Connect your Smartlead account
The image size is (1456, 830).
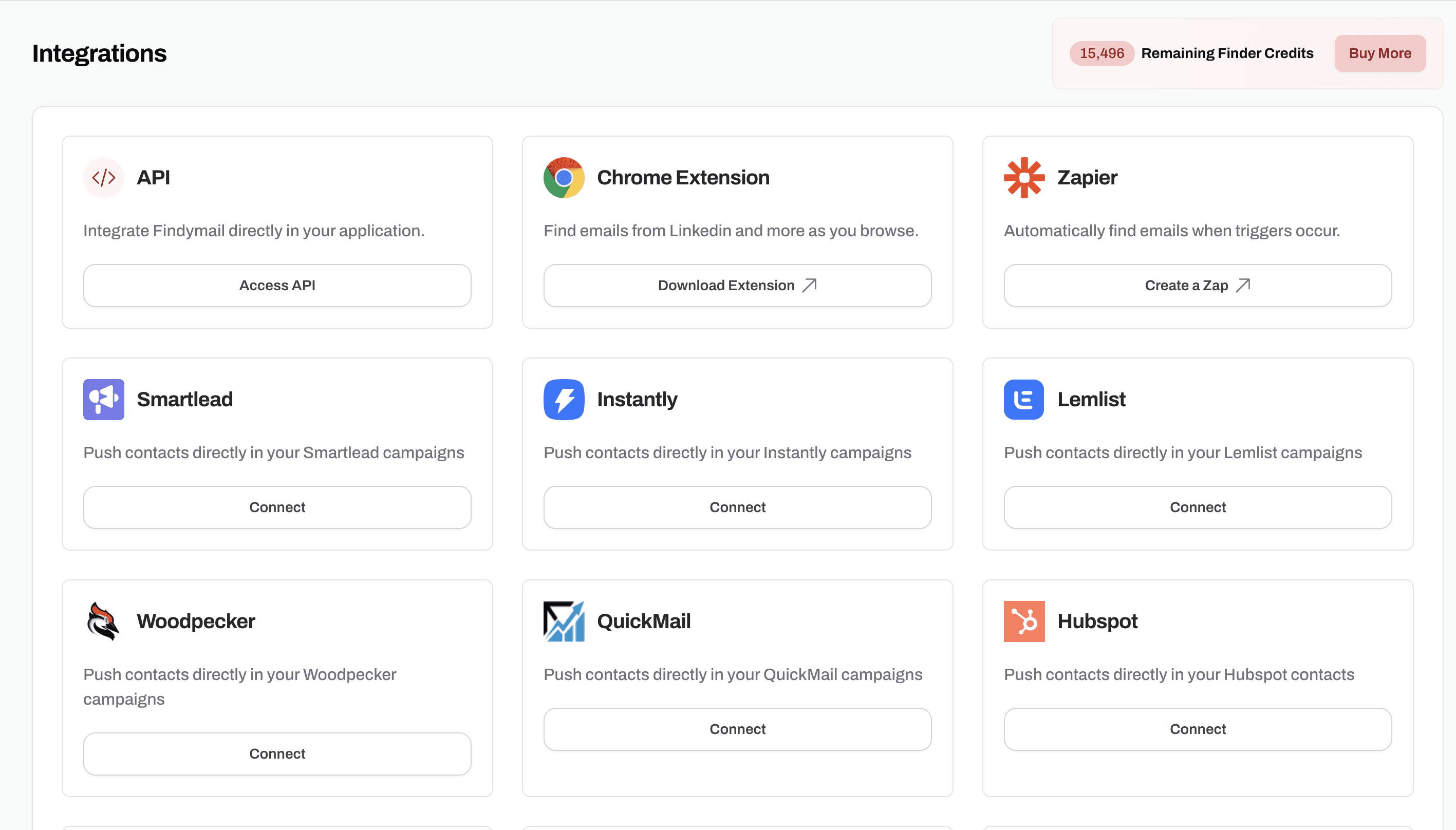(x=277, y=507)
